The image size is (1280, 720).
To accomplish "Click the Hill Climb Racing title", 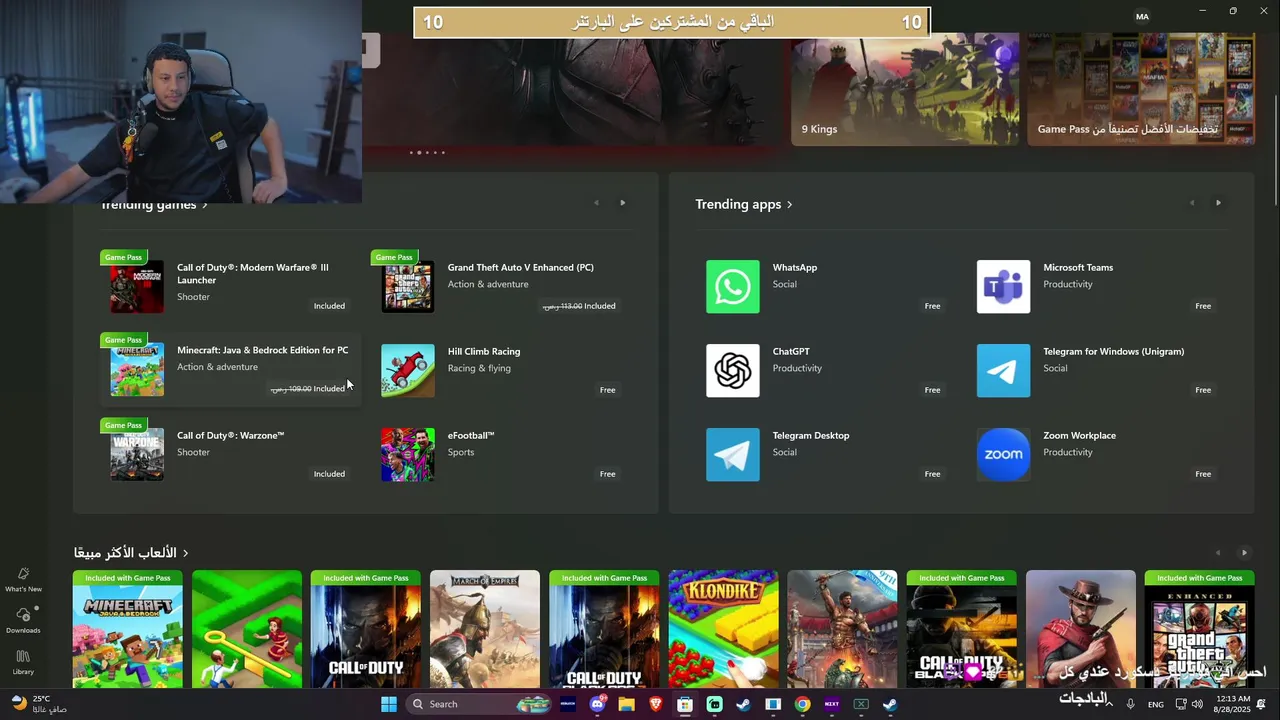I will (484, 352).
